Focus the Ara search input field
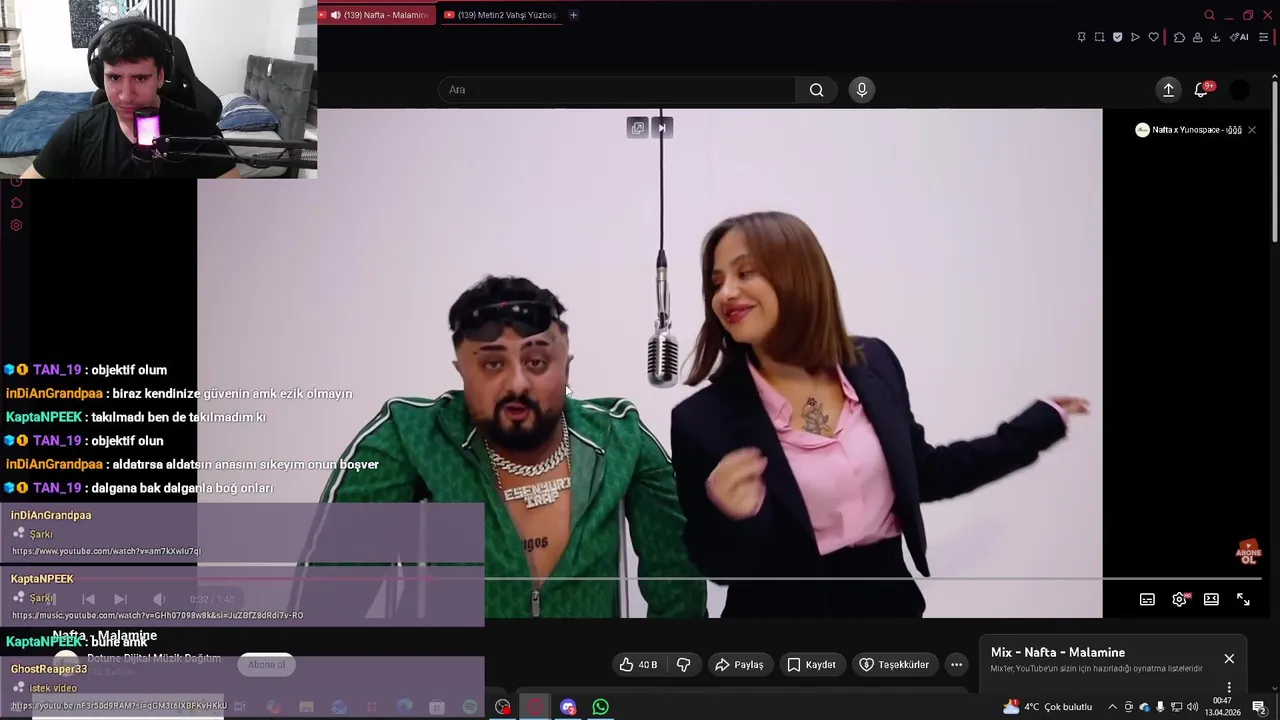The image size is (1280, 720). click(618, 90)
